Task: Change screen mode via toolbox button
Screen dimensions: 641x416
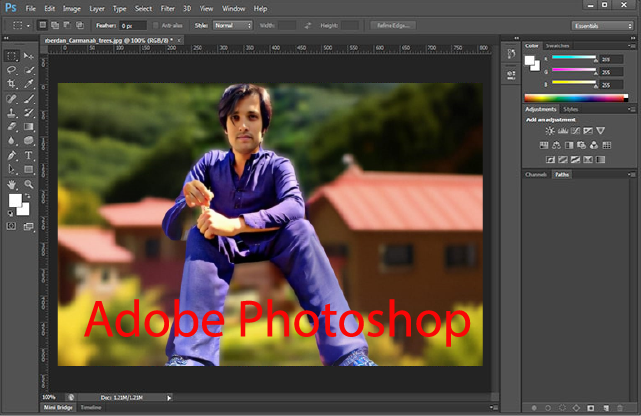Action: point(29,226)
